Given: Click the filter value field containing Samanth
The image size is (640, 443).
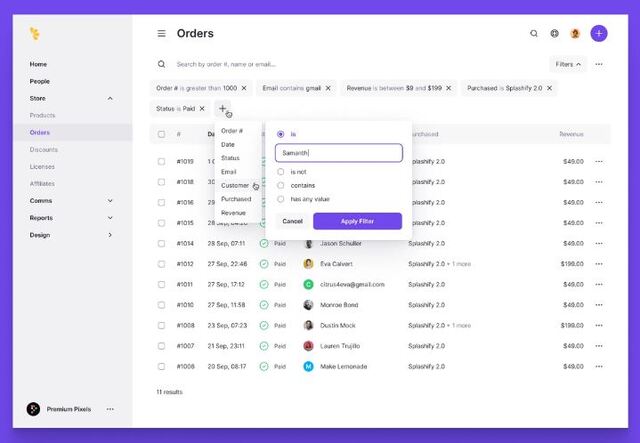Looking at the screenshot, I should [339, 153].
